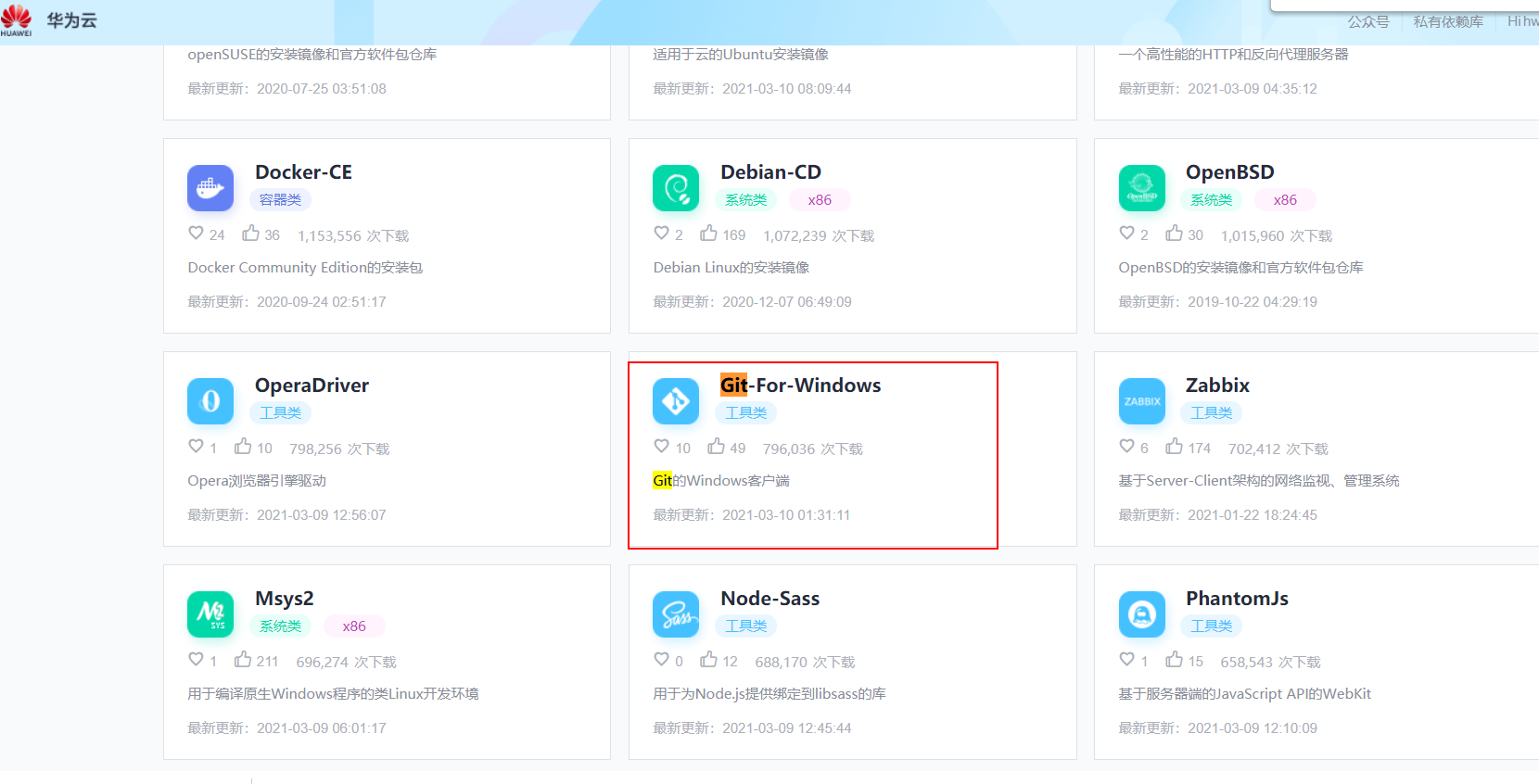Click the 工具类 tag on OperaDriver

click(x=280, y=413)
